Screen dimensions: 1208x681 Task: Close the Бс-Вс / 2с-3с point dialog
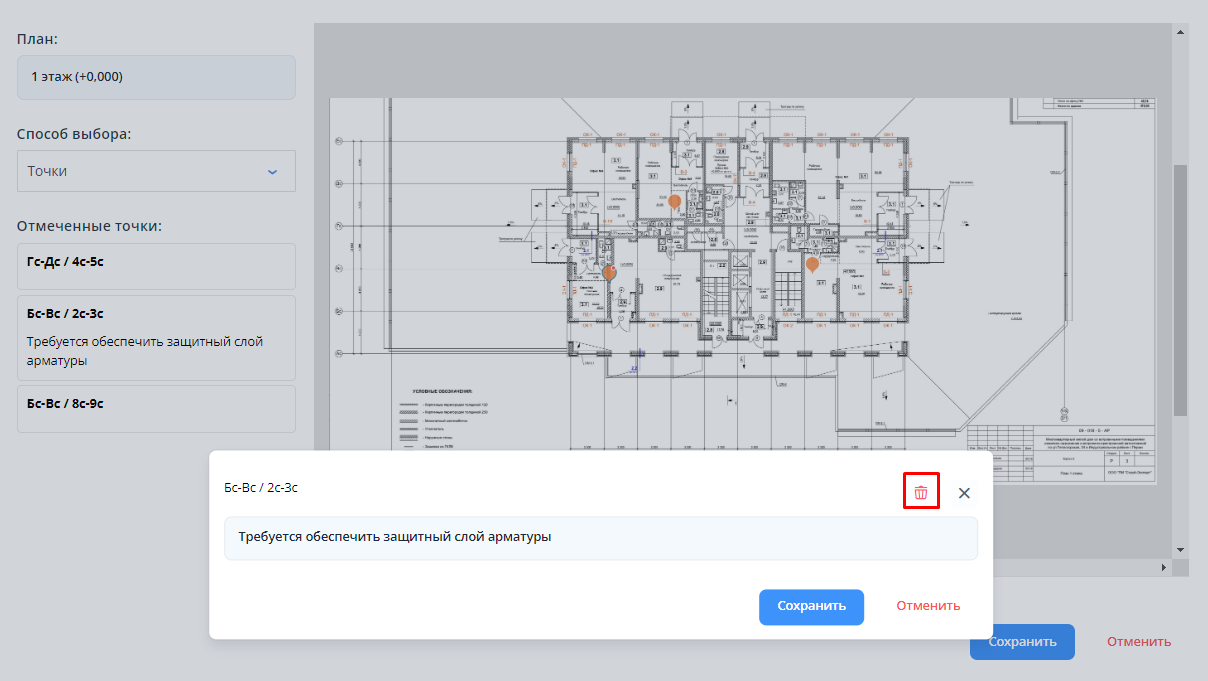coord(964,493)
